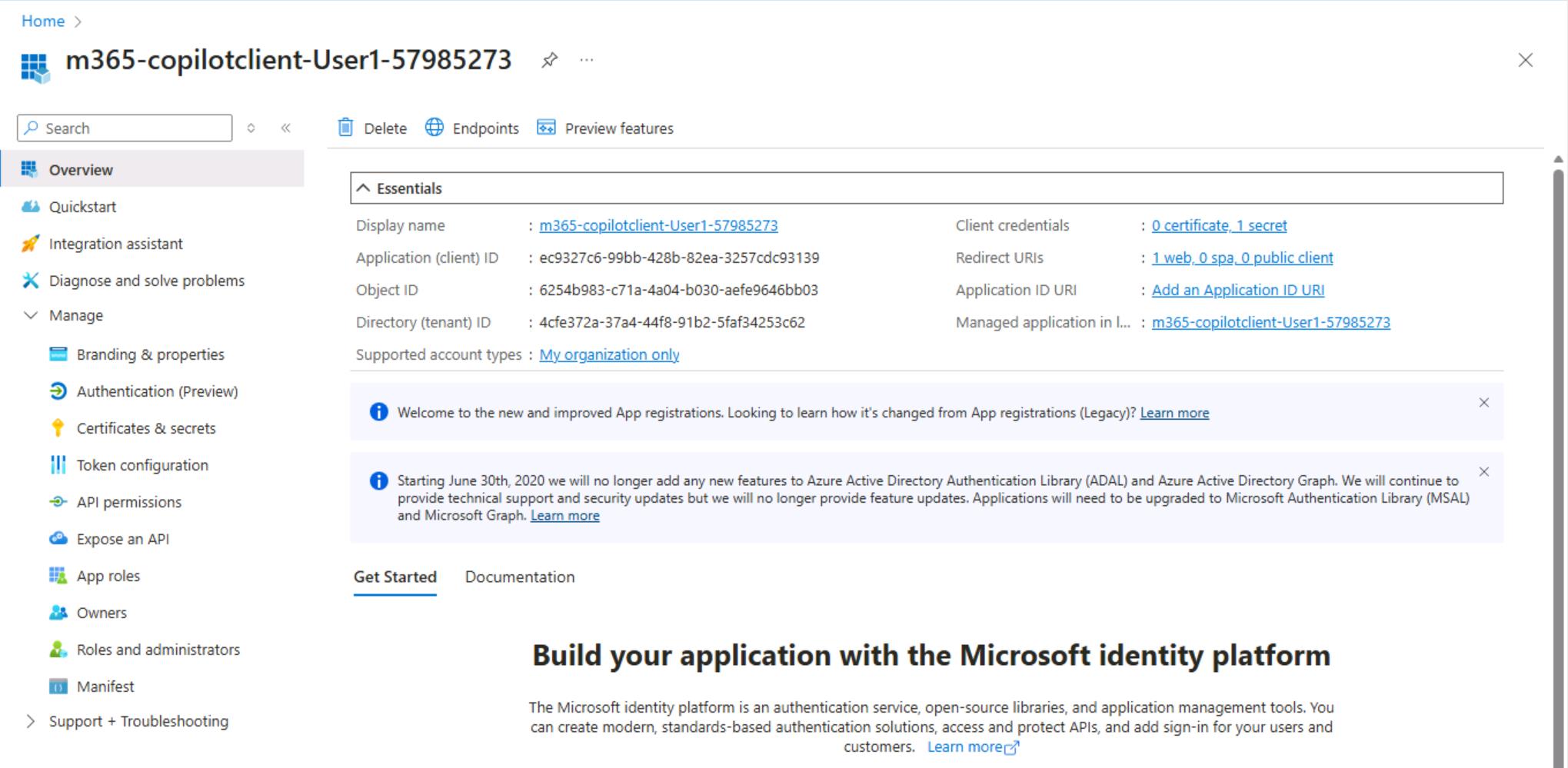The width and height of the screenshot is (1568, 768).
Task: Expand Support + Troubleshooting section
Action: pyautogui.click(x=31, y=721)
